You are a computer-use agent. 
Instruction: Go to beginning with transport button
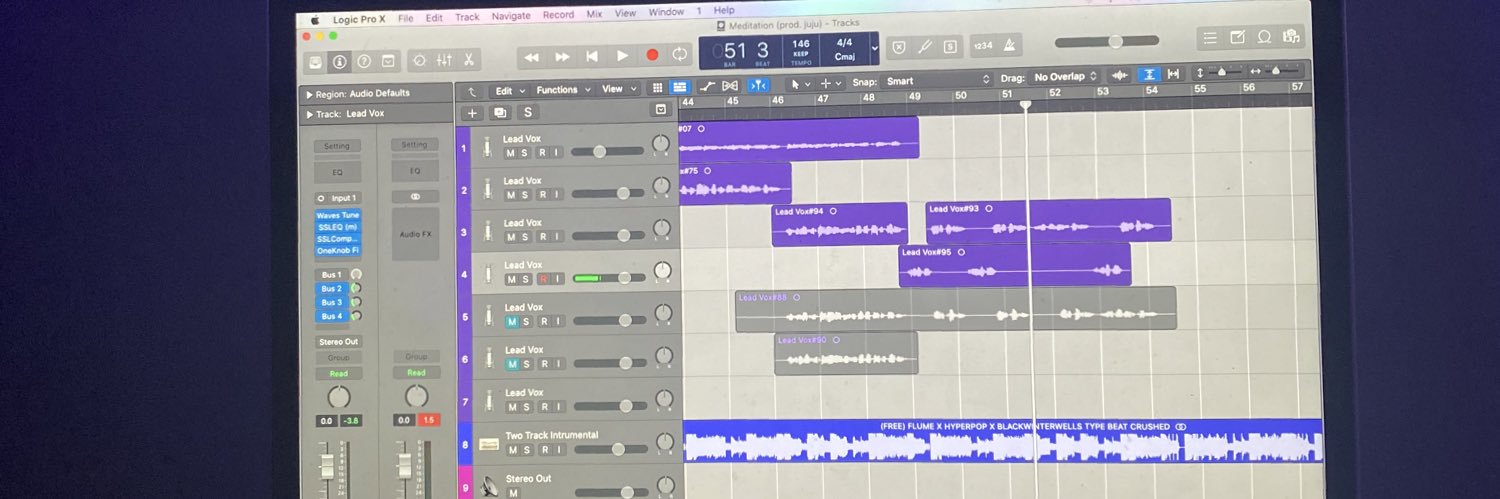(x=592, y=56)
